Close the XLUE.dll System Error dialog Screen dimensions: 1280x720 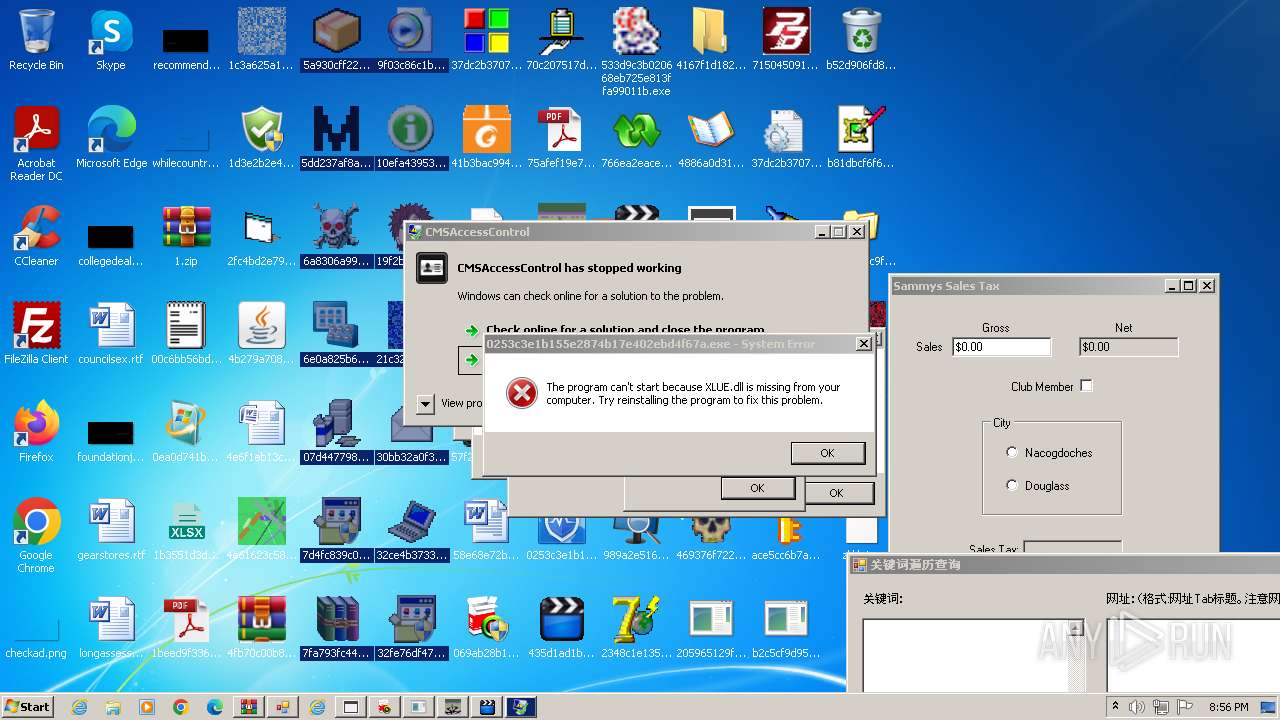[864, 344]
